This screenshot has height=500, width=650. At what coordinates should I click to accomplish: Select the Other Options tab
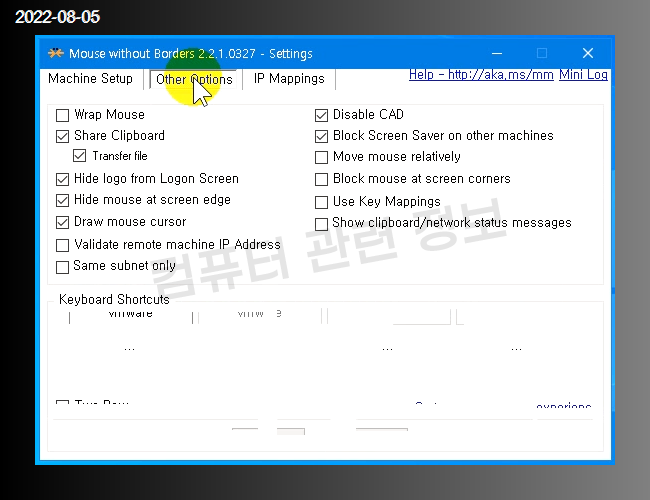point(194,79)
